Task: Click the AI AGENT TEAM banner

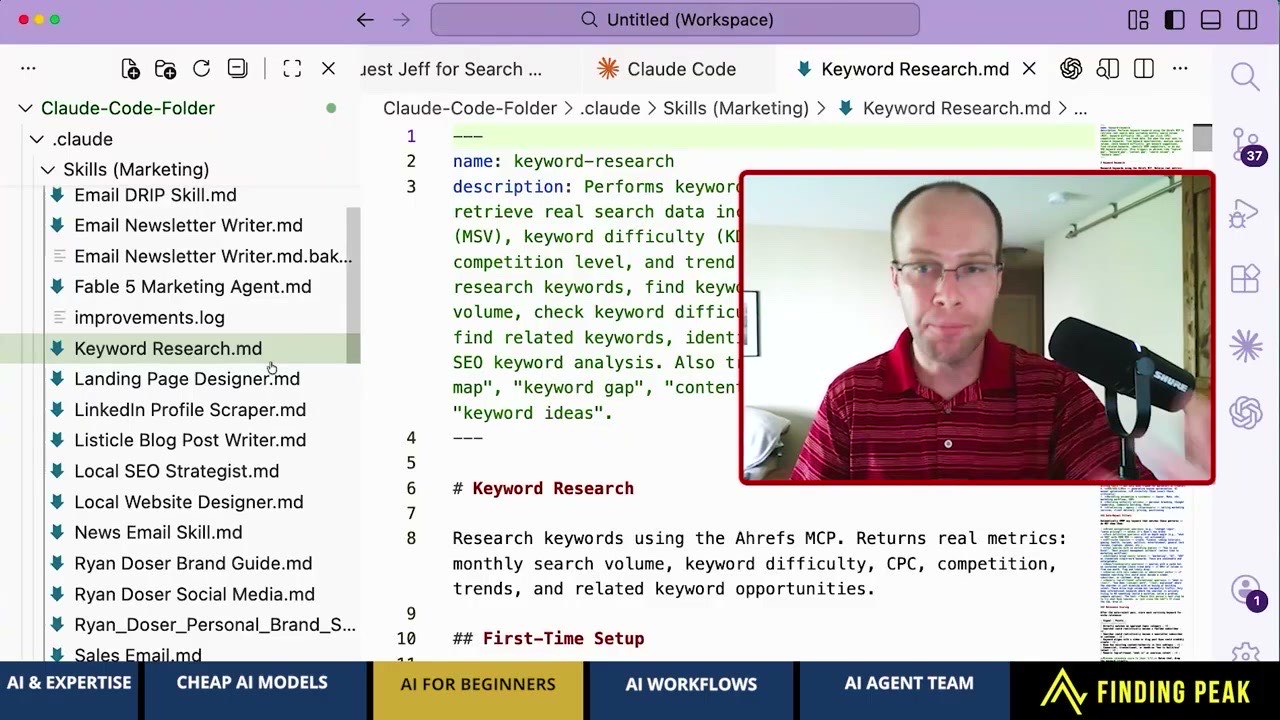Action: tap(909, 684)
